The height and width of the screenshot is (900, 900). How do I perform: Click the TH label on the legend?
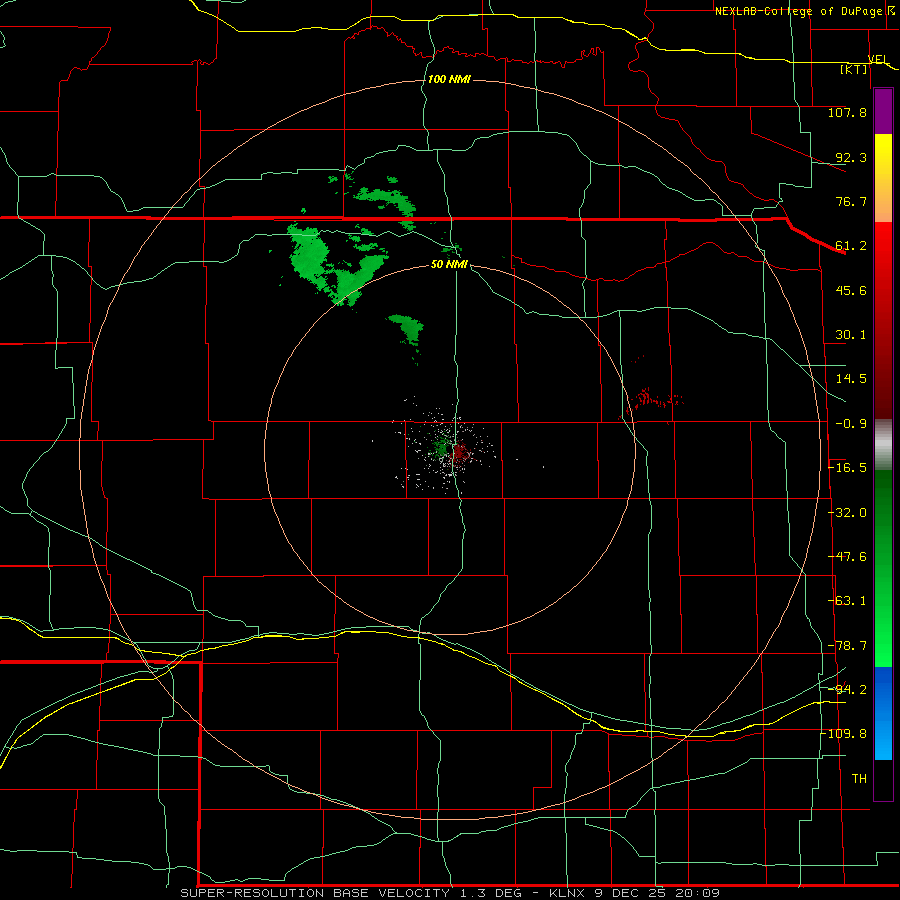[859, 779]
